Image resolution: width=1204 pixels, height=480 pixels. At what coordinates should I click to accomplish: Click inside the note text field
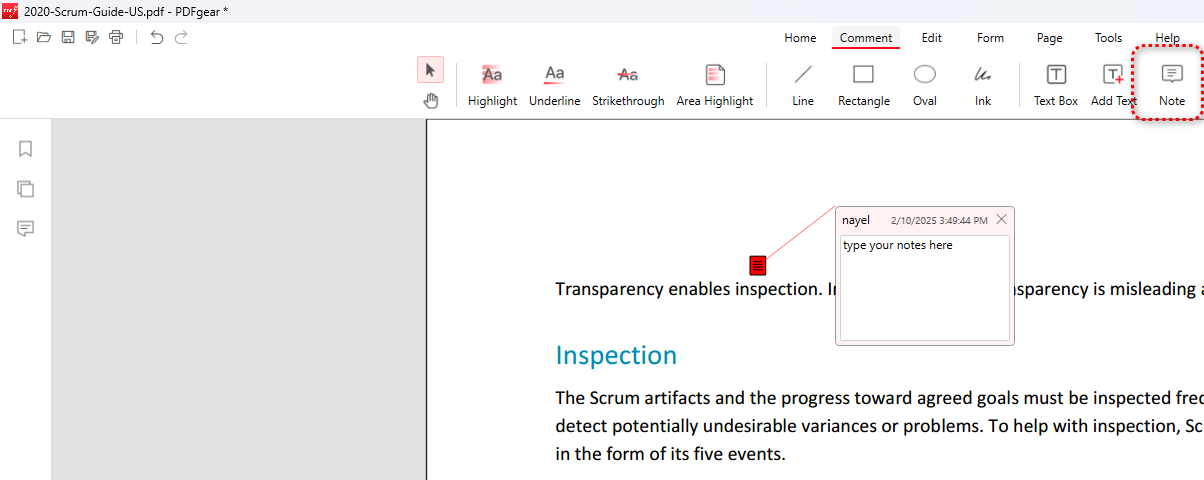(x=924, y=290)
